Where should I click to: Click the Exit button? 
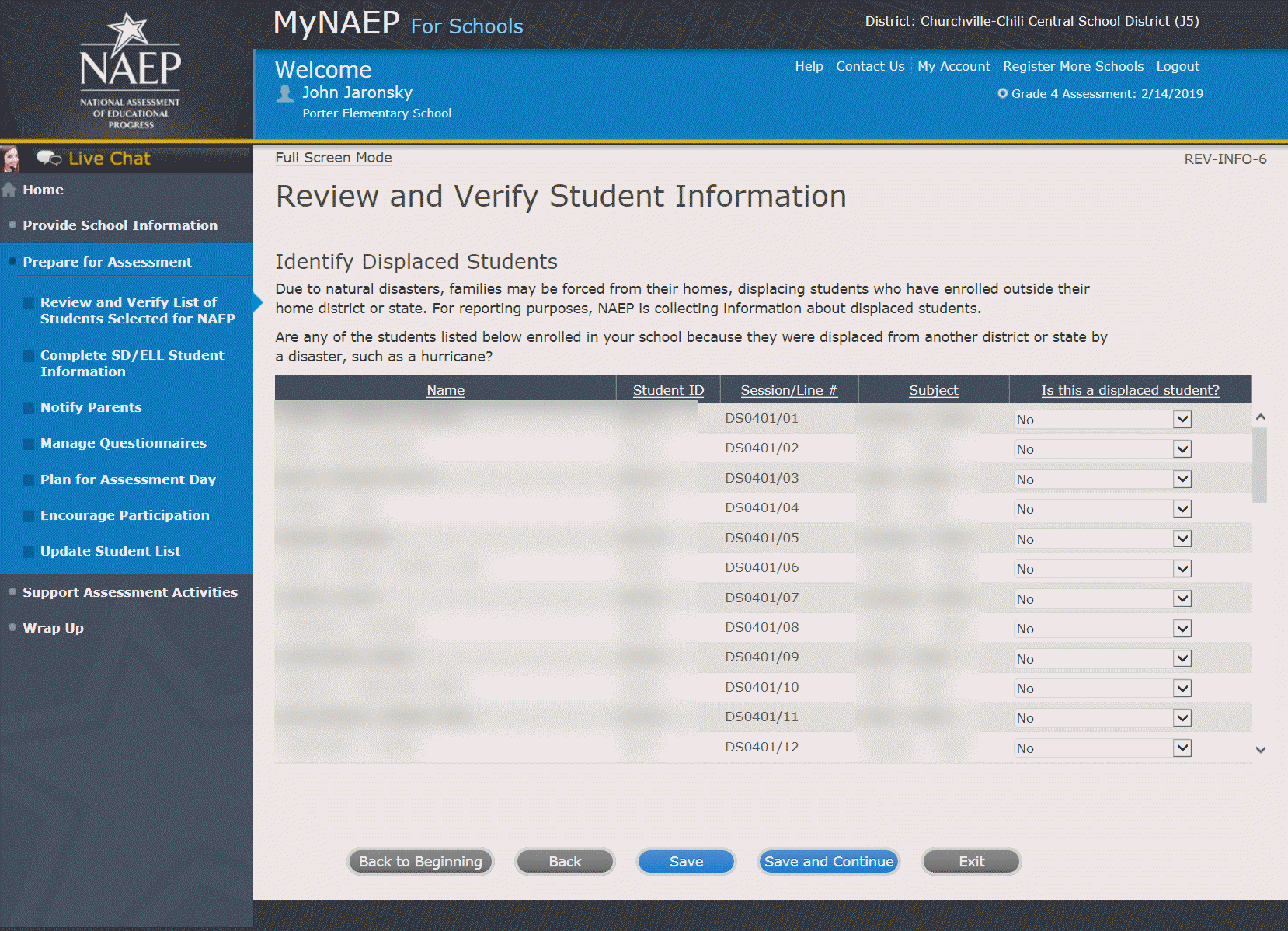point(971,861)
